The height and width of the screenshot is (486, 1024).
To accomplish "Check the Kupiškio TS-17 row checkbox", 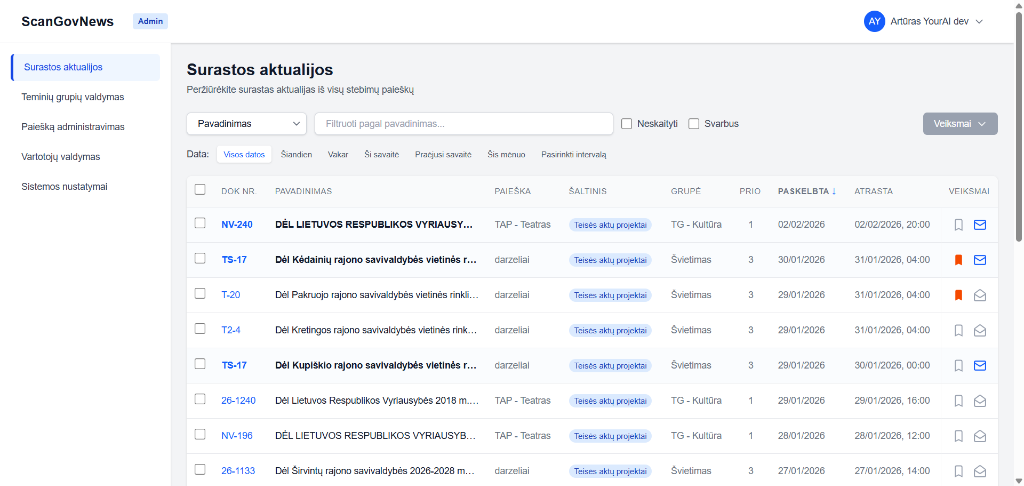I will pos(200,364).
